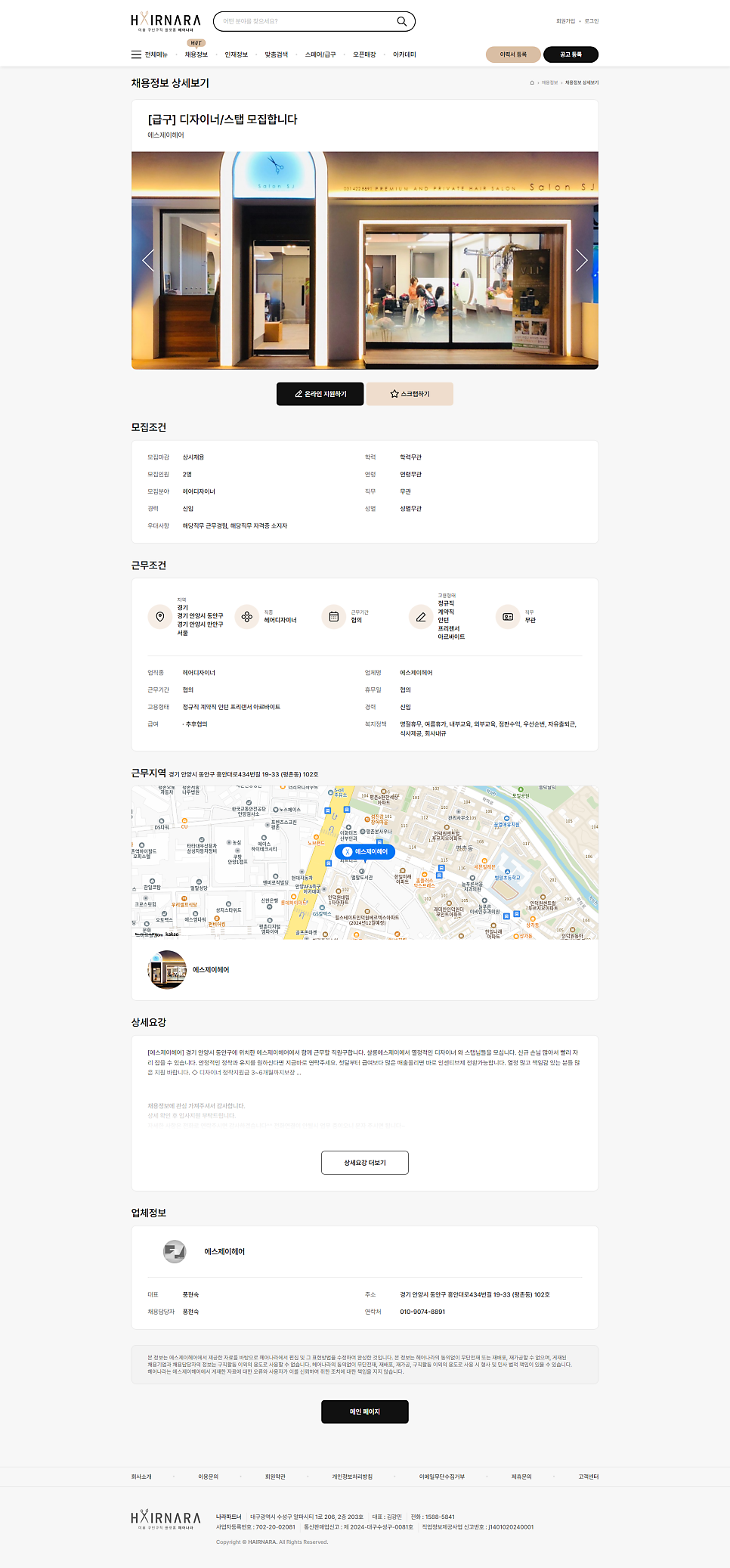Click 에스제이헤어 subtitle under the job title
Screen dimensions: 730x1568
(165, 135)
